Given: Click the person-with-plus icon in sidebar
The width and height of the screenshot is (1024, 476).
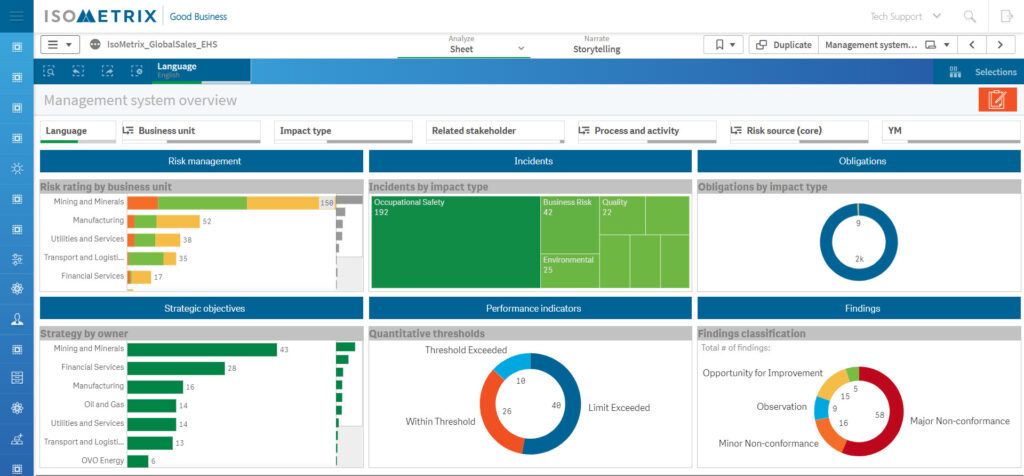Looking at the screenshot, I should tap(17, 439).
